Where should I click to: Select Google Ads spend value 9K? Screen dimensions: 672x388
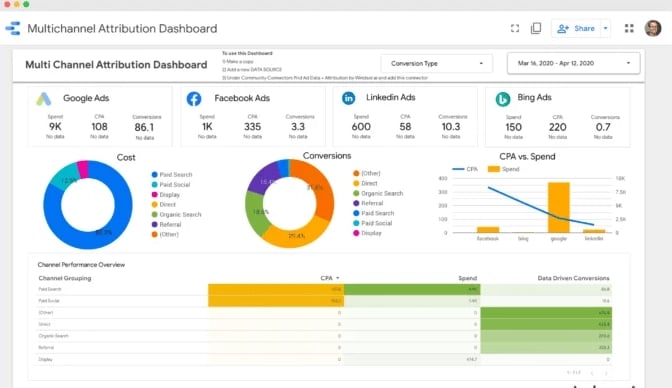click(55, 126)
